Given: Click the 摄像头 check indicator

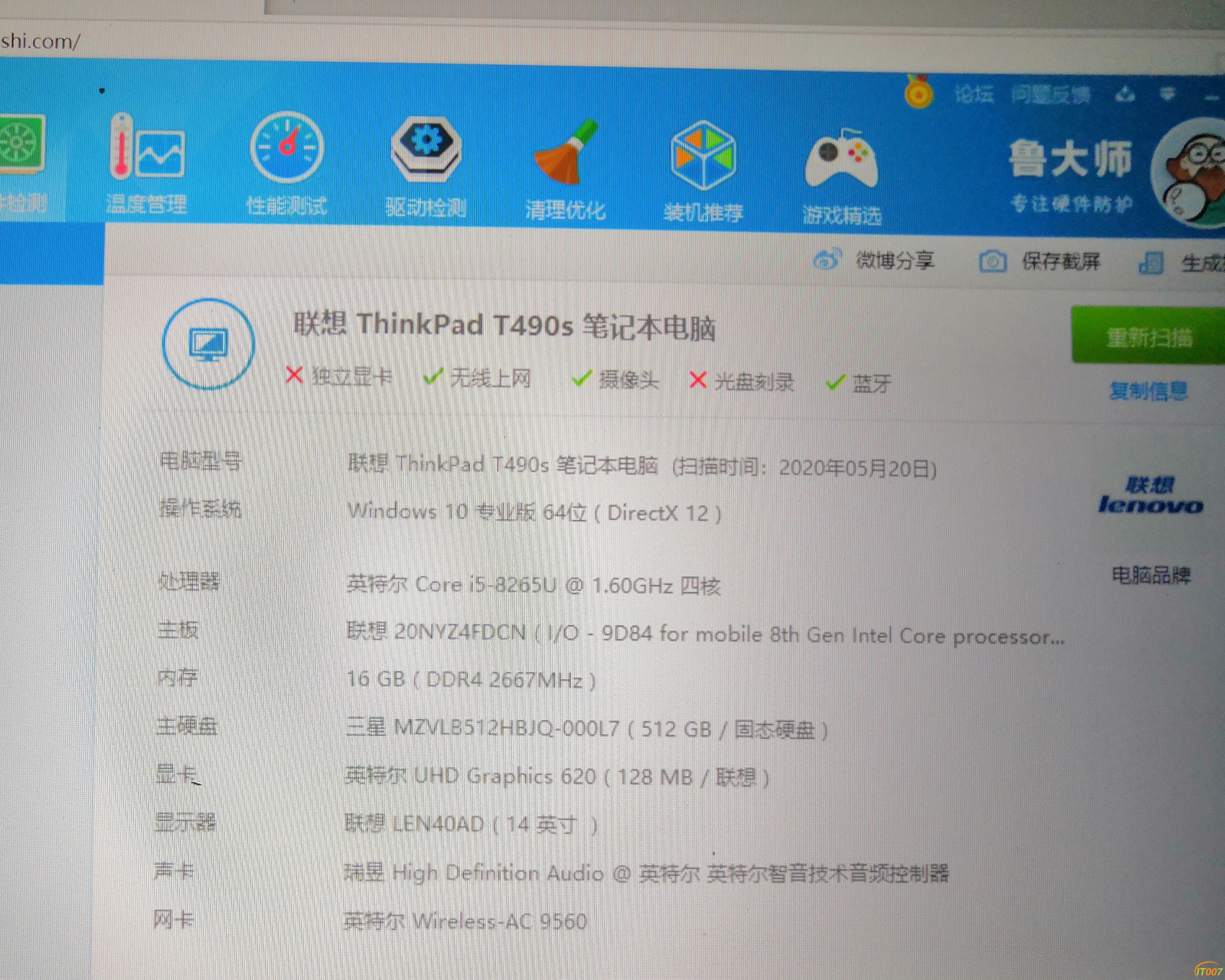Looking at the screenshot, I should click(615, 380).
